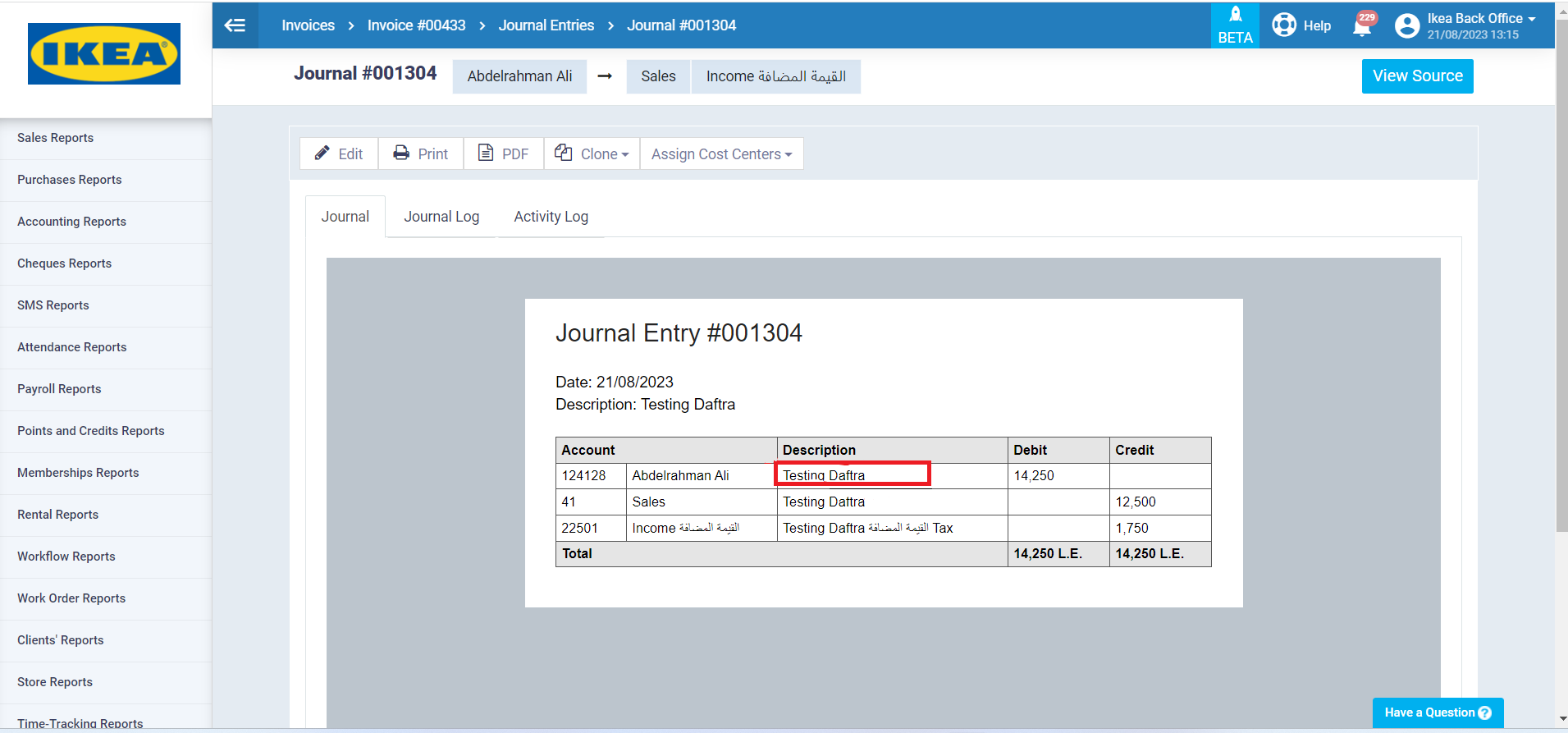Open Sales Reports in sidebar
Viewport: 1568px width, 733px height.
pos(106,138)
